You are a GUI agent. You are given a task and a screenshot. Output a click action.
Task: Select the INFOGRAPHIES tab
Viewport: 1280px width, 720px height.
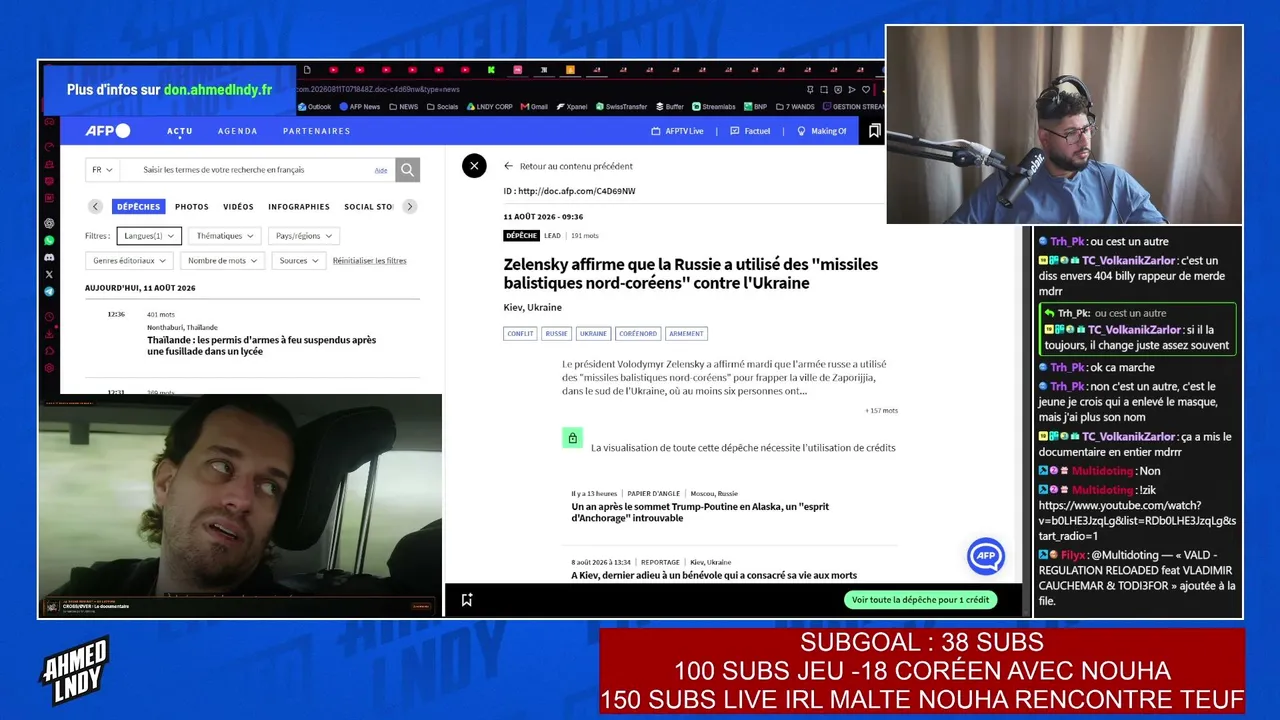299,207
